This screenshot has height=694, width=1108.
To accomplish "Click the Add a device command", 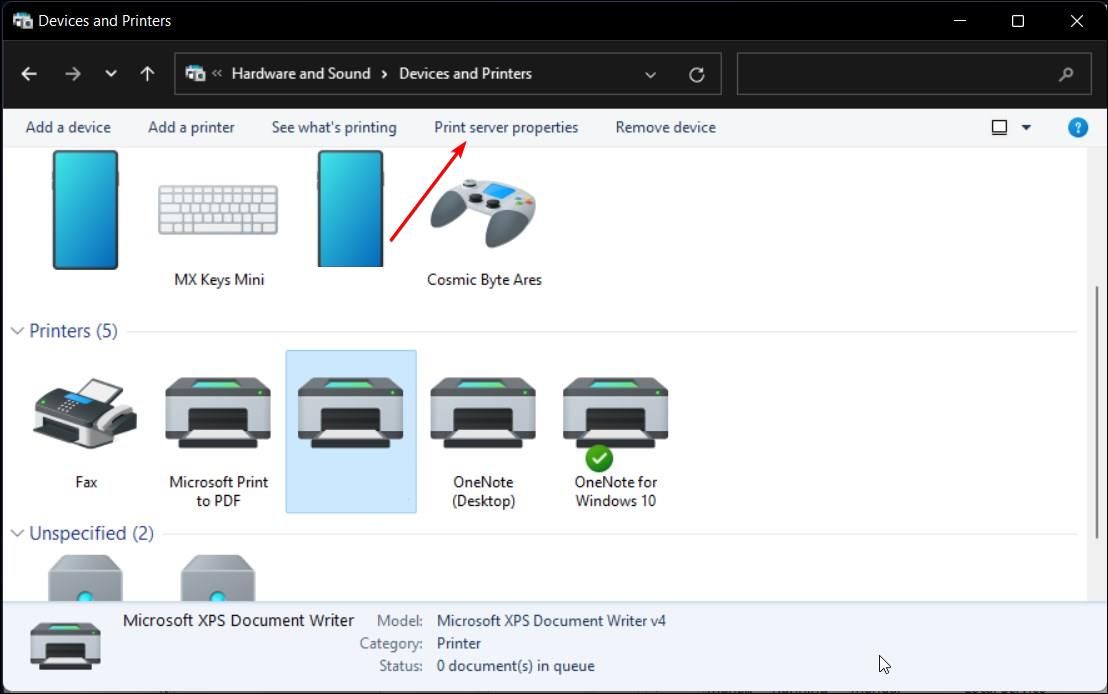I will [67, 127].
